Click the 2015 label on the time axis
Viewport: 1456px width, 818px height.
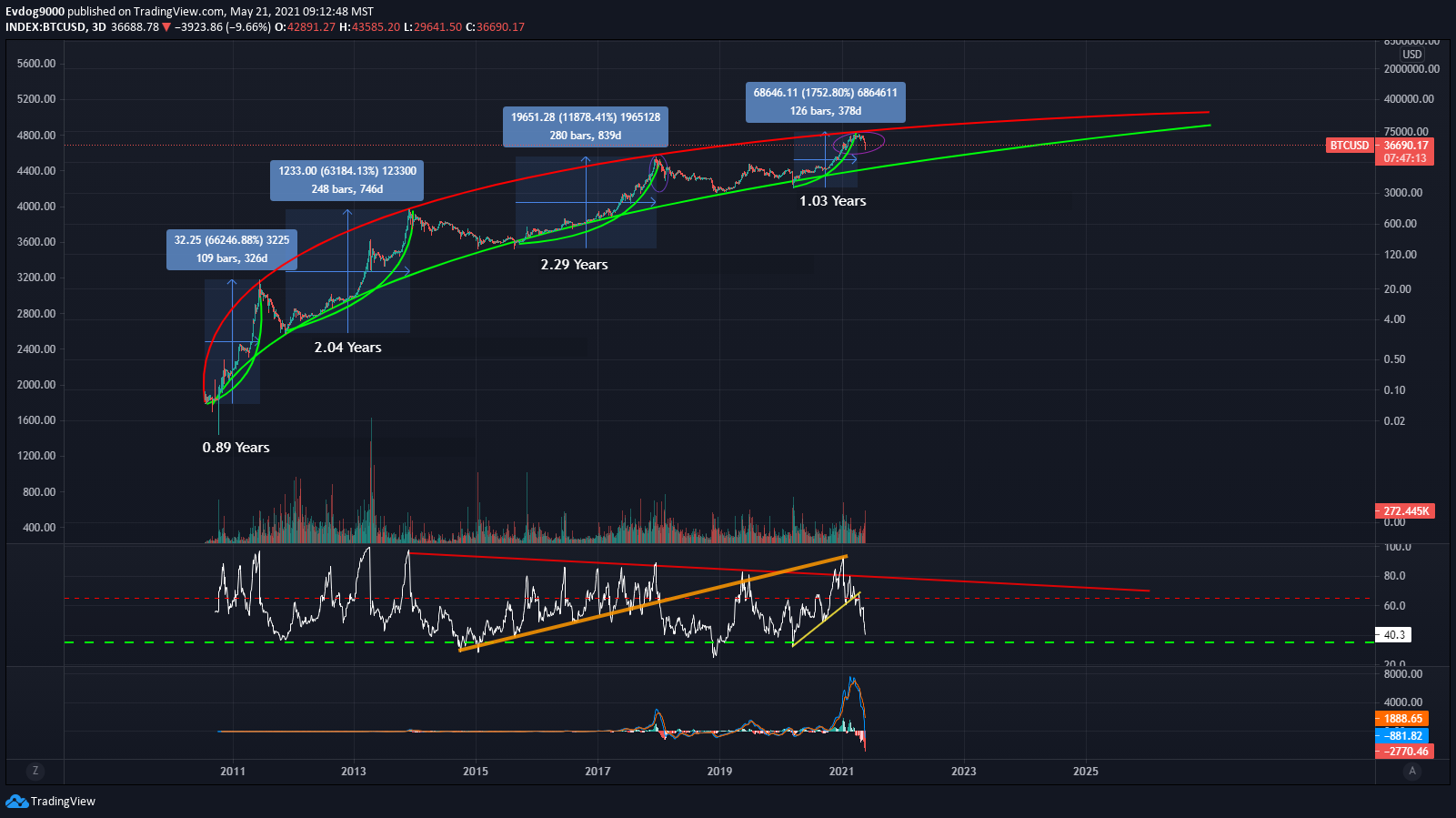point(476,772)
